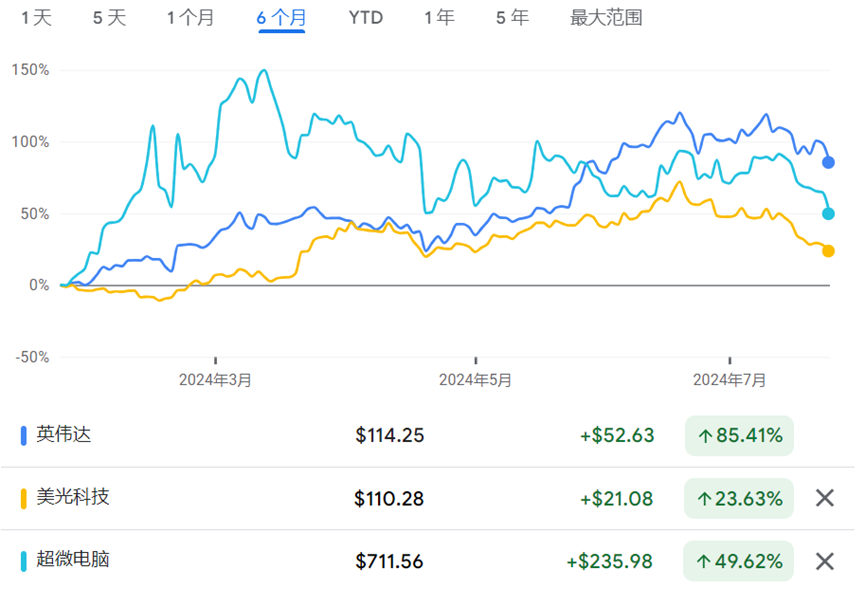Click the +$52.63 change value
This screenshot has height=589, width=865.
coord(617,436)
